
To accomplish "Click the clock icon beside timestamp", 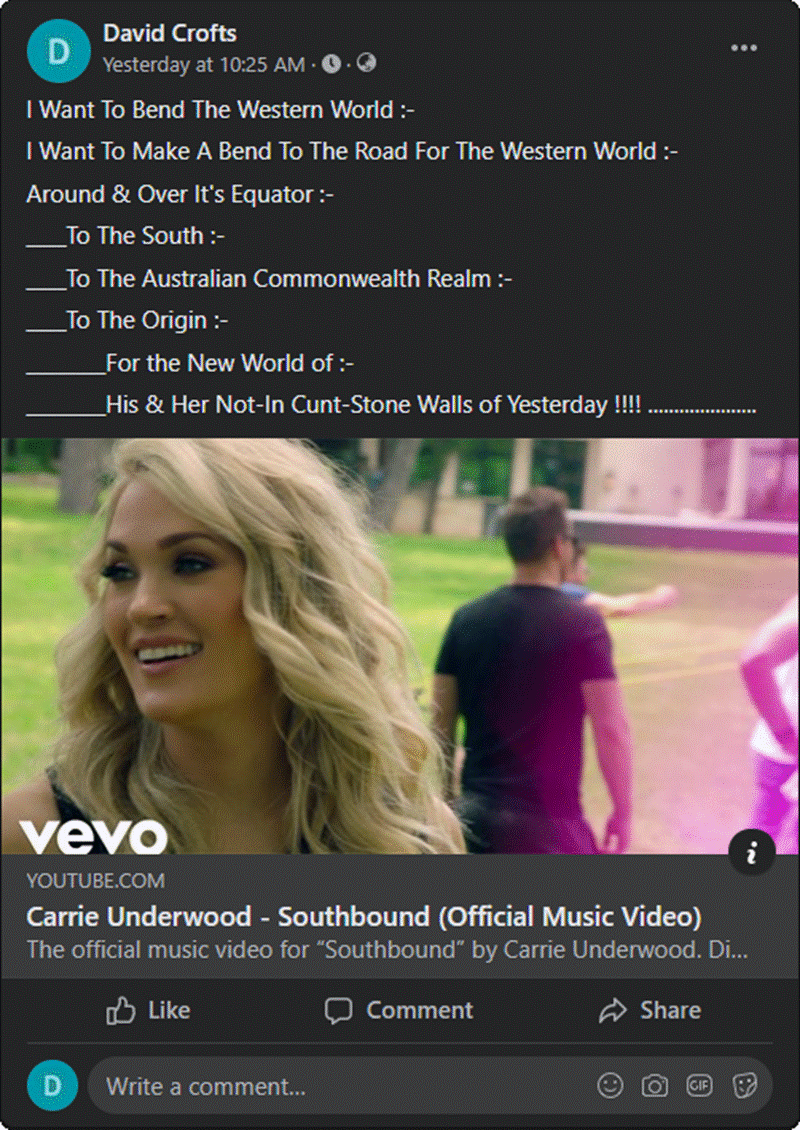I will point(332,64).
